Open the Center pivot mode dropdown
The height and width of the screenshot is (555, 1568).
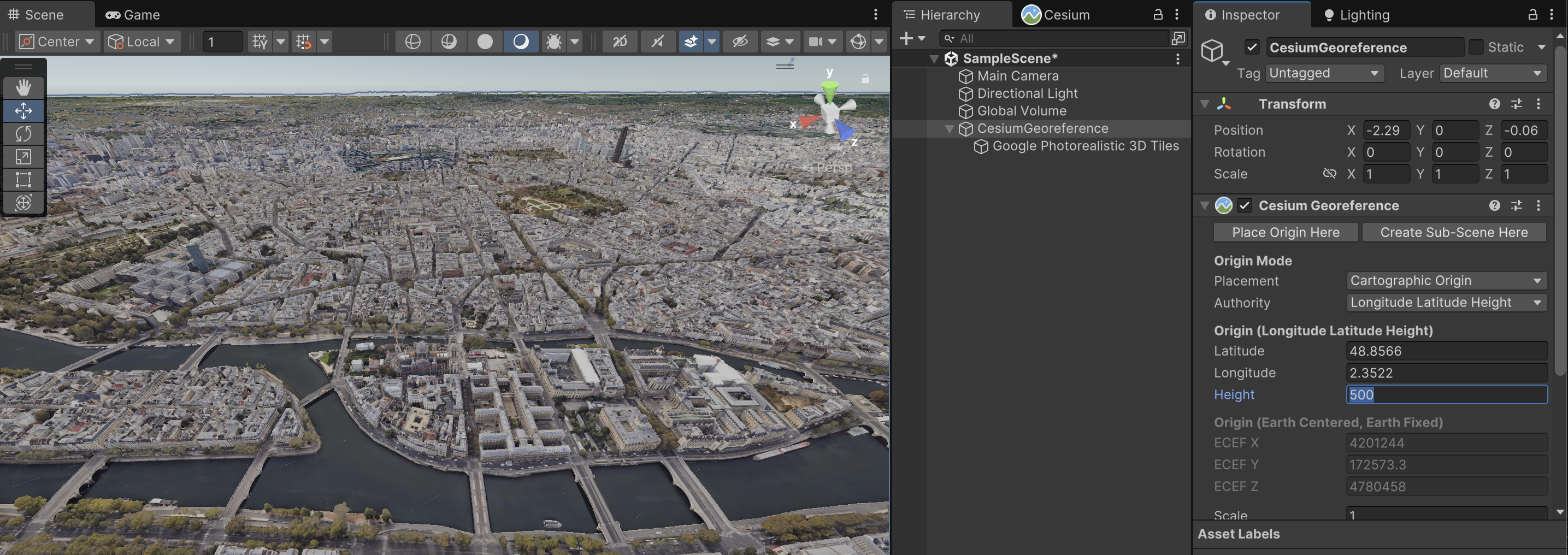click(57, 42)
